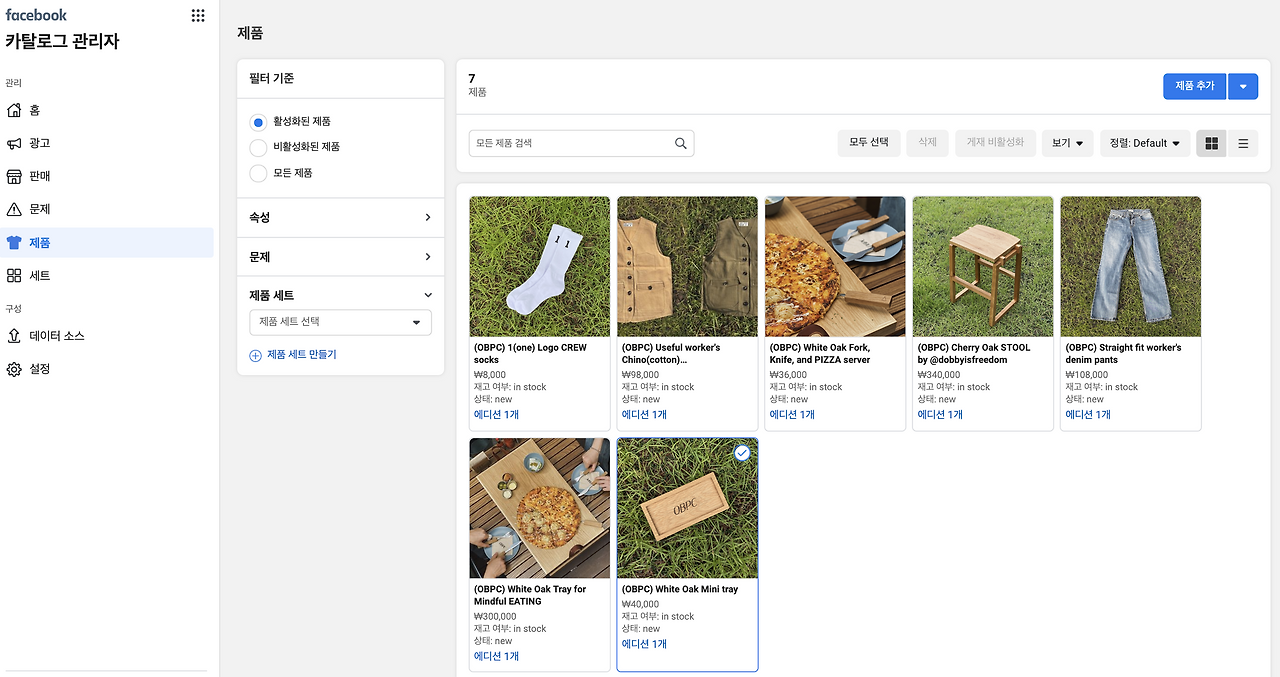Image resolution: width=1280 pixels, height=677 pixels.
Task: Switch to list view icon
Action: point(1243,143)
